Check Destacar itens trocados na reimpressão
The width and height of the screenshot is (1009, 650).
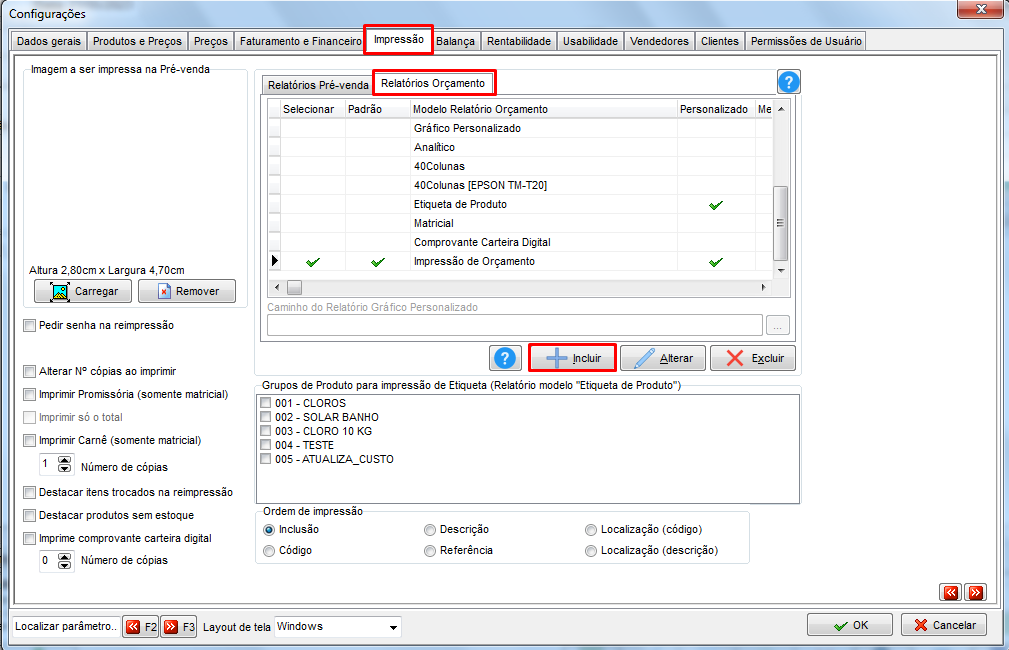(29, 492)
